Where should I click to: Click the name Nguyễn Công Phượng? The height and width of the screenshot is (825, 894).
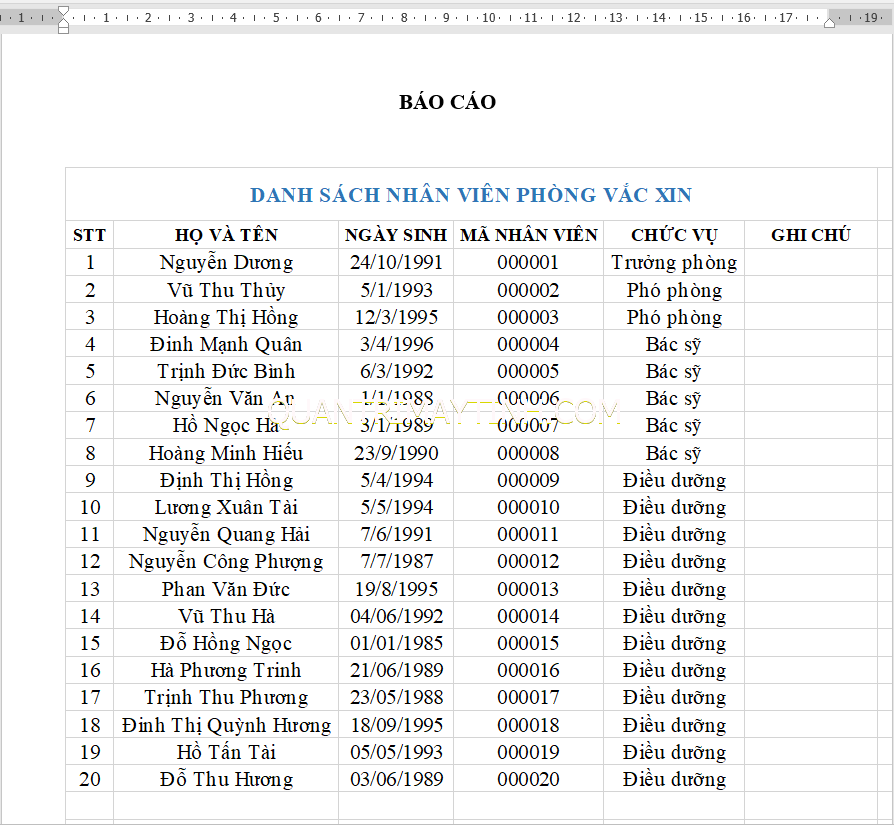pos(226,562)
